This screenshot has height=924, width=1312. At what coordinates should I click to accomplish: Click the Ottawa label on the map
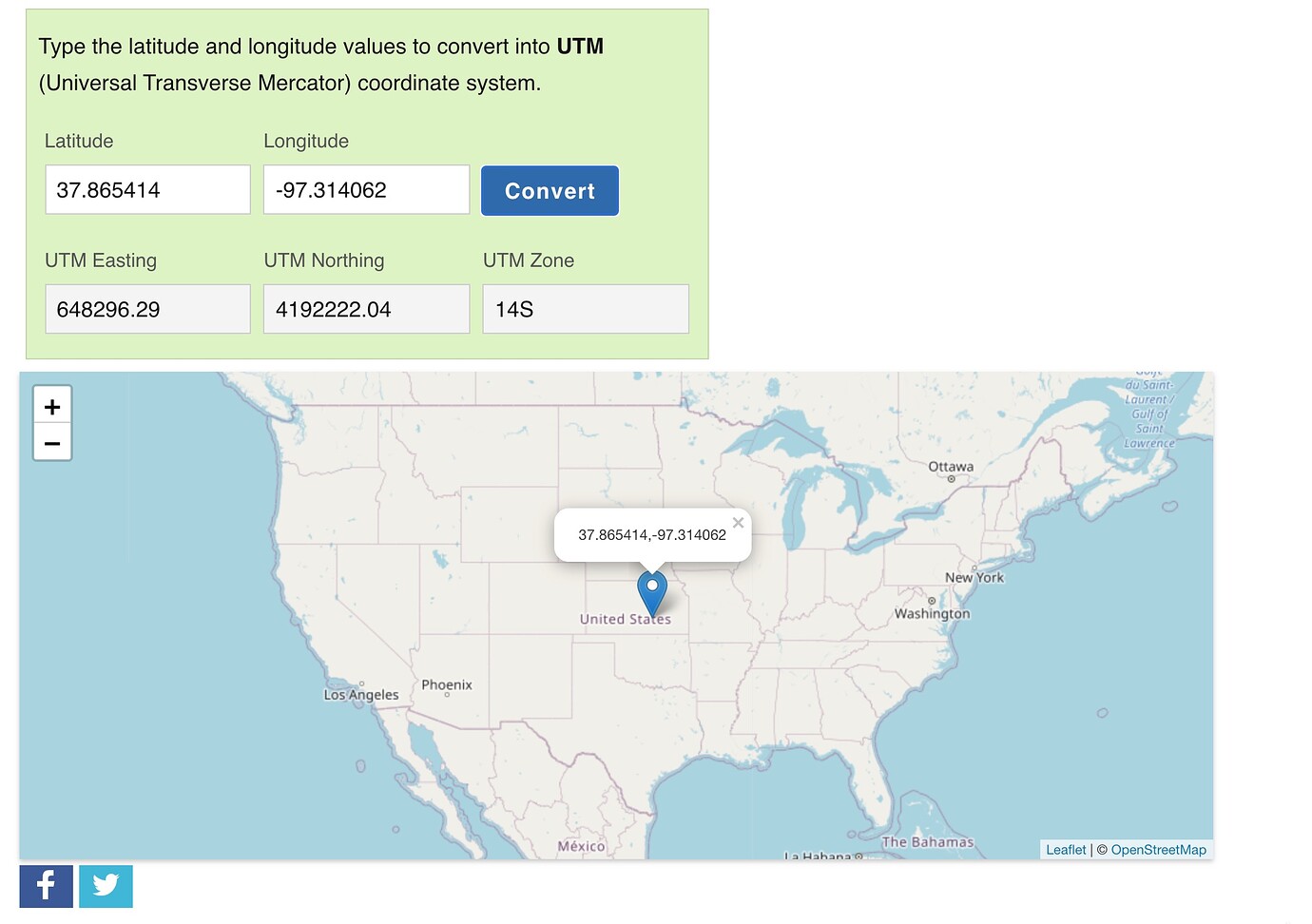(x=951, y=467)
